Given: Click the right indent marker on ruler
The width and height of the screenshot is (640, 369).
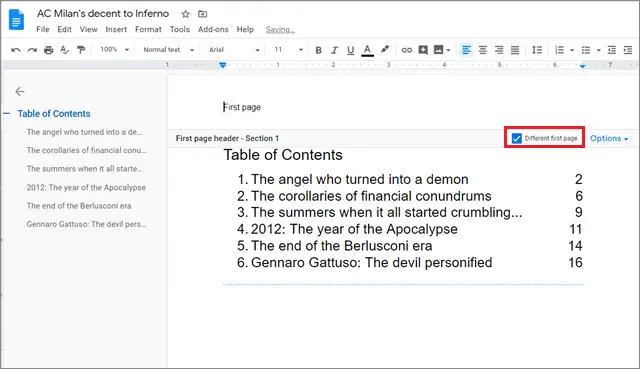Looking at the screenshot, I should [582, 66].
